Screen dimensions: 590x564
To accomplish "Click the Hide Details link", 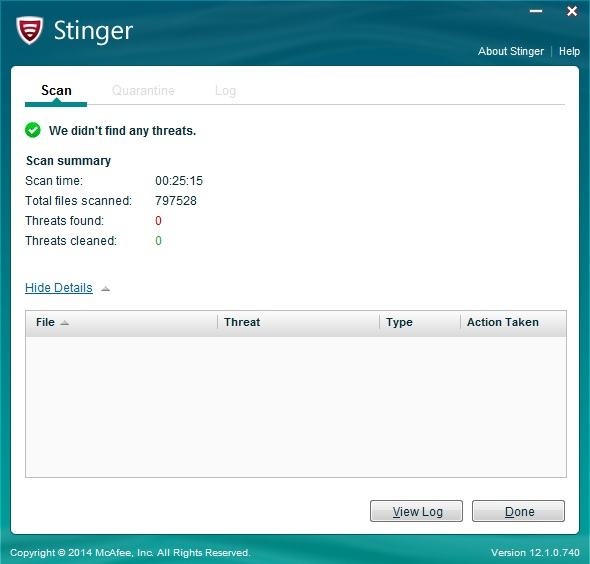I will (59, 288).
